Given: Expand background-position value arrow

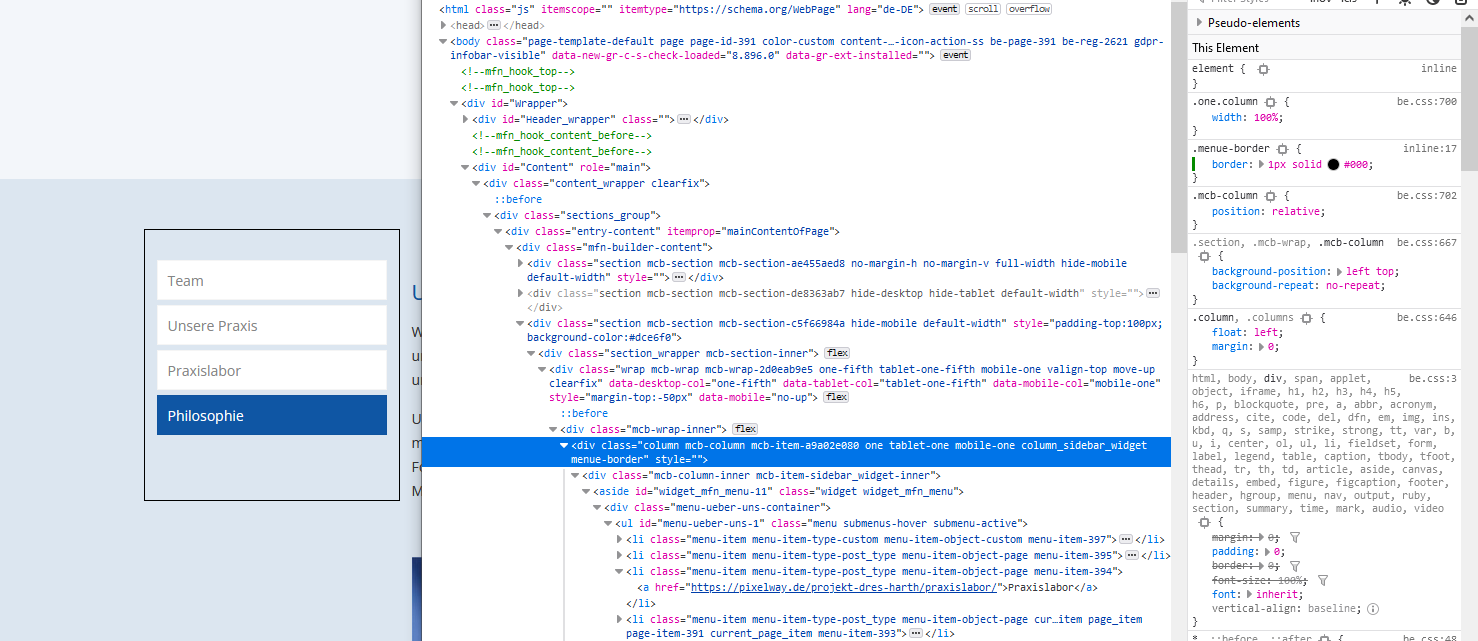Looking at the screenshot, I should [1340, 271].
